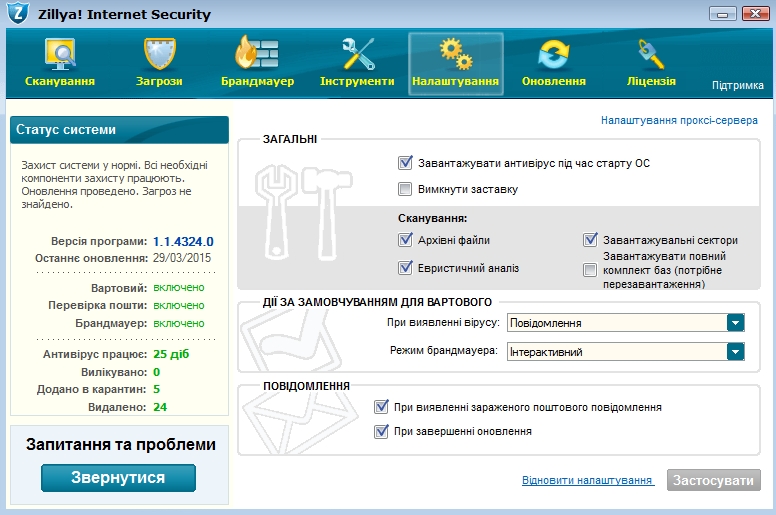Screen dimensions: 776x515
Task: Open Налаштування проксі-сервера link
Action: (681, 120)
